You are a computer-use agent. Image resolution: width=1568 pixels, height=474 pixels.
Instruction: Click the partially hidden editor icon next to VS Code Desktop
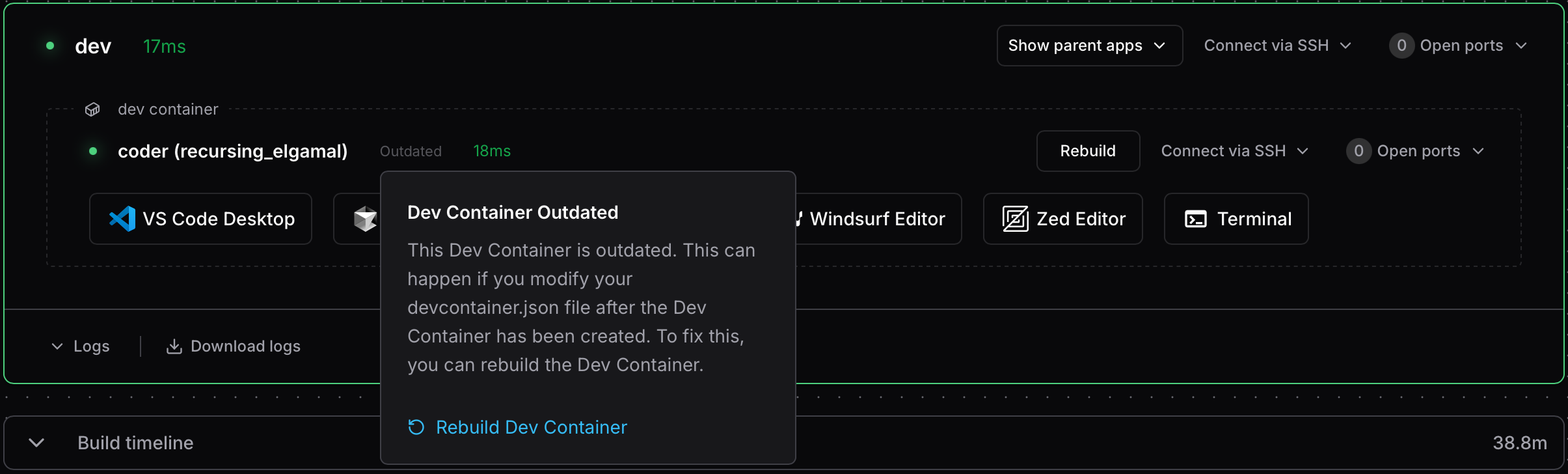[365, 219]
